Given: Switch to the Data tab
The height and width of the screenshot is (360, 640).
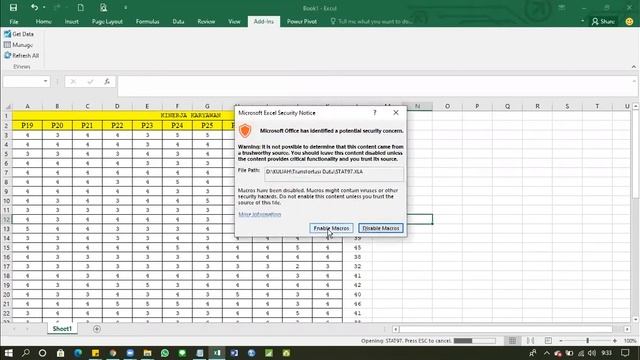Looking at the screenshot, I should coord(178,21).
